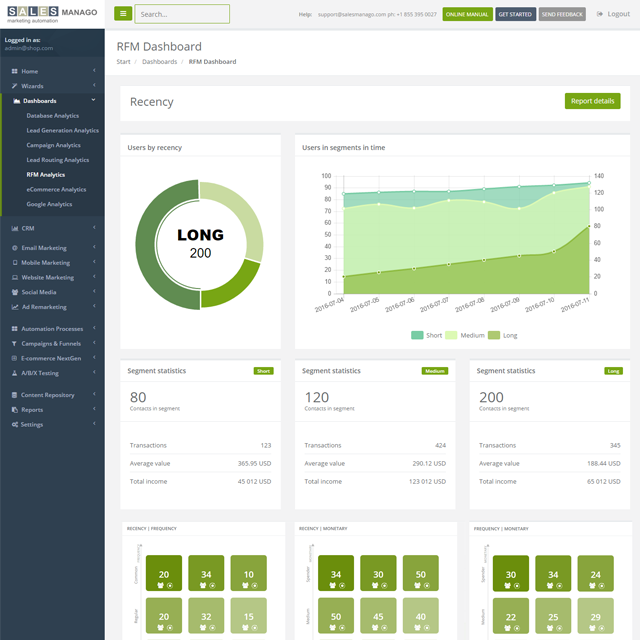
Task: Click the Search input field
Action: pyautogui.click(x=182, y=14)
